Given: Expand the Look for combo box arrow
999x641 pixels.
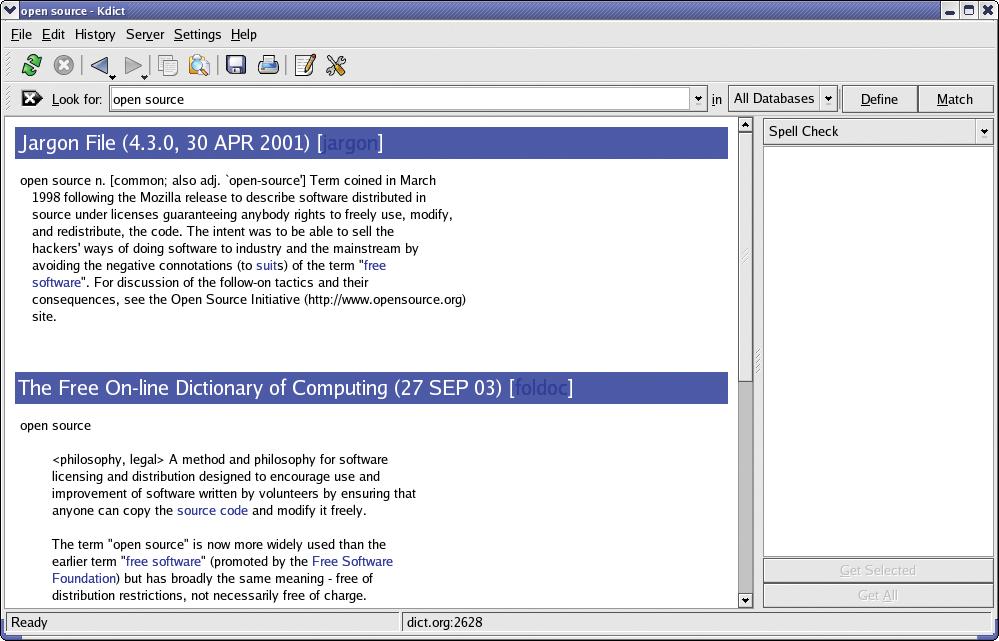Looking at the screenshot, I should pyautogui.click(x=698, y=99).
